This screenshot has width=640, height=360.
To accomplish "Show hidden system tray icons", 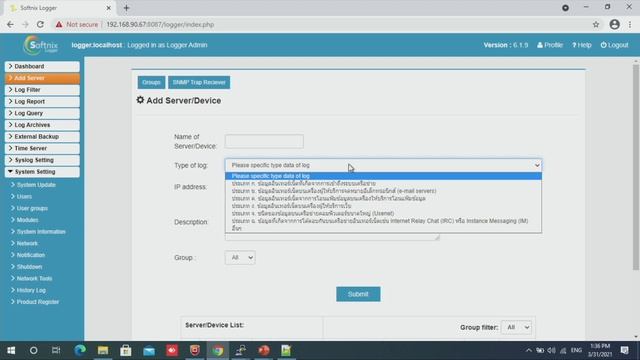I will 529,350.
